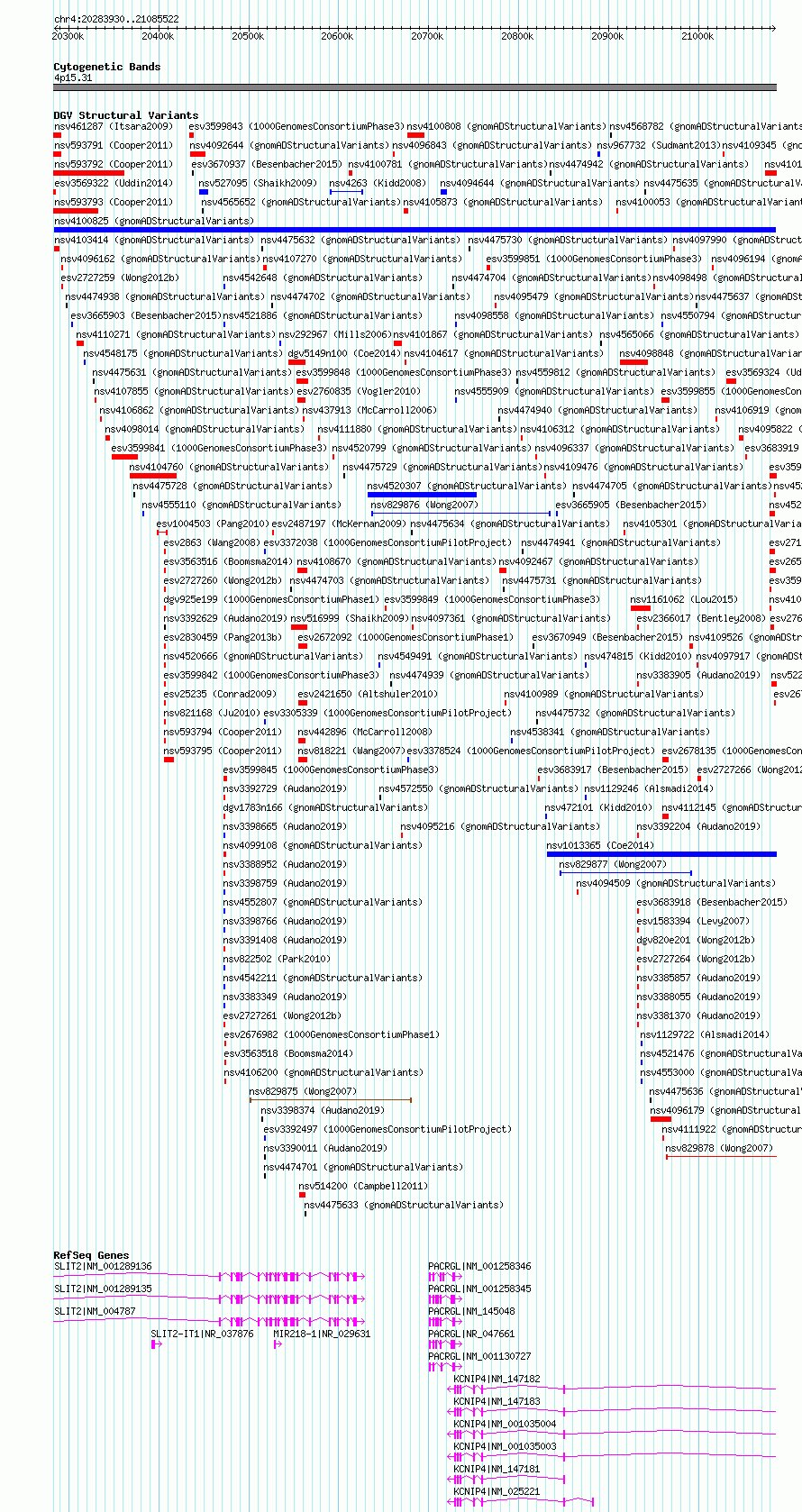Click the chr4:20283930..21085522 coordinate label
The image size is (802, 1512).
point(116,19)
